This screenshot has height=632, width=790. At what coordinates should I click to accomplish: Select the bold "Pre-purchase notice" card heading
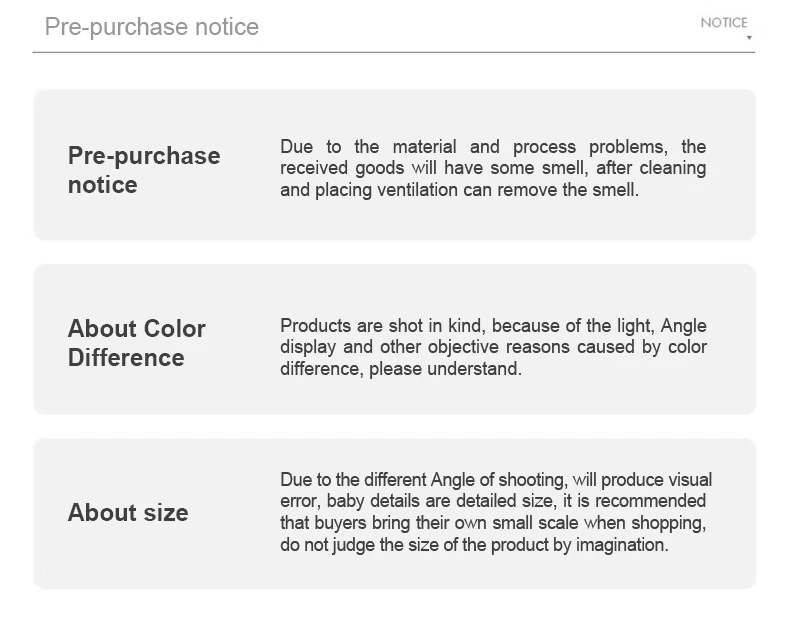click(x=144, y=170)
